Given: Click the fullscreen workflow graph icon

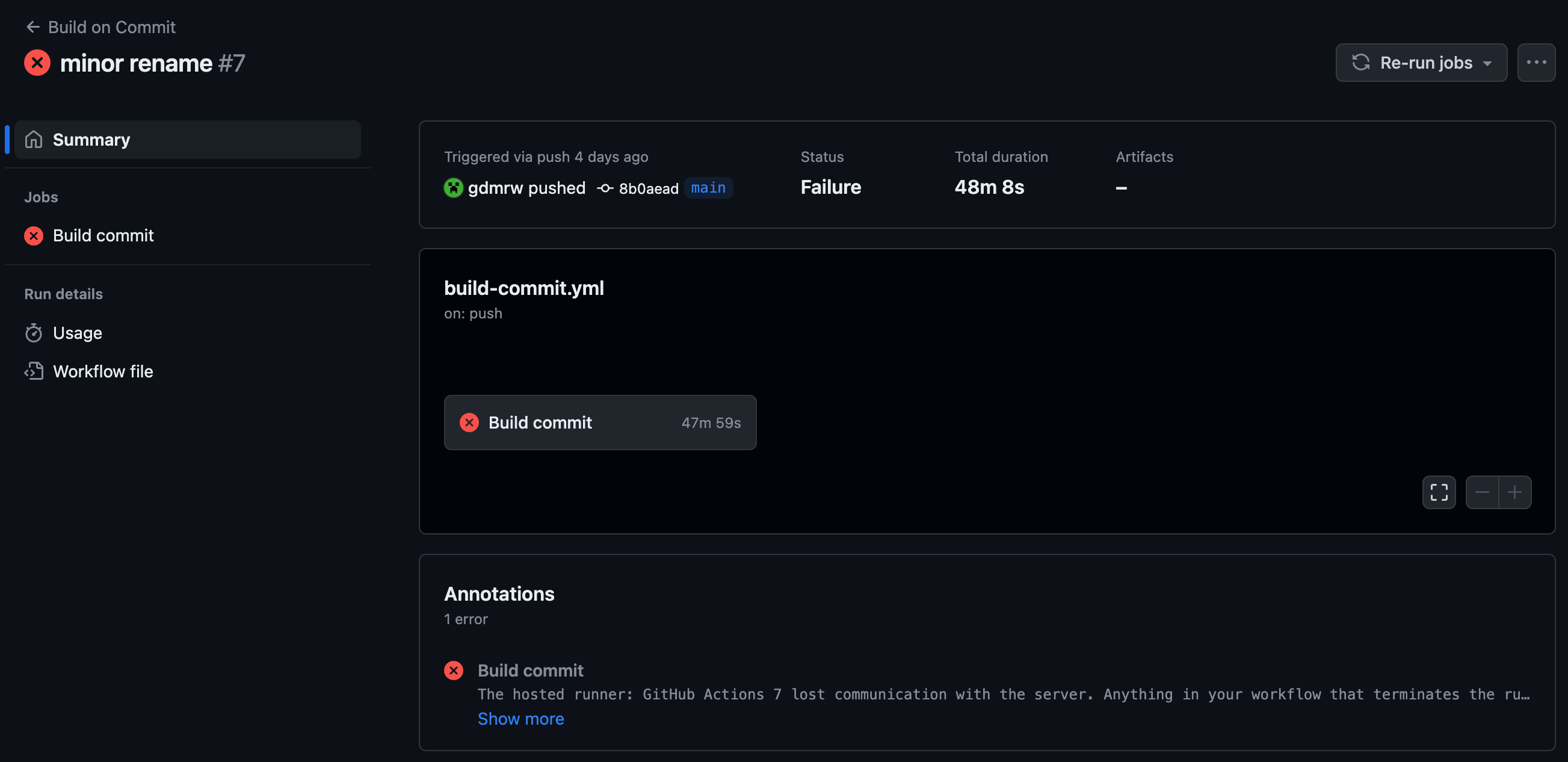Looking at the screenshot, I should pos(1439,492).
